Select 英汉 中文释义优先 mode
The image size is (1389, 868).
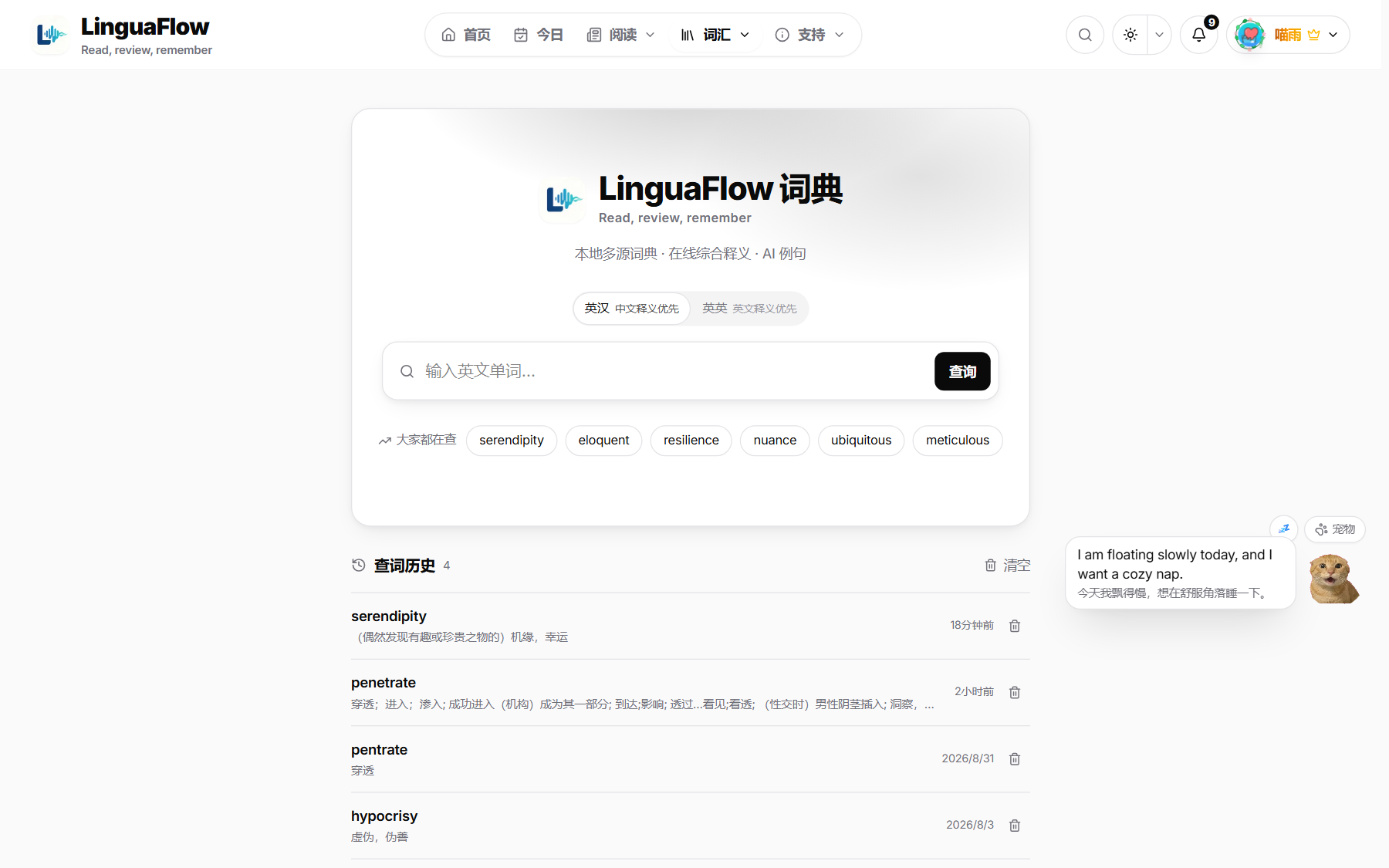(631, 309)
